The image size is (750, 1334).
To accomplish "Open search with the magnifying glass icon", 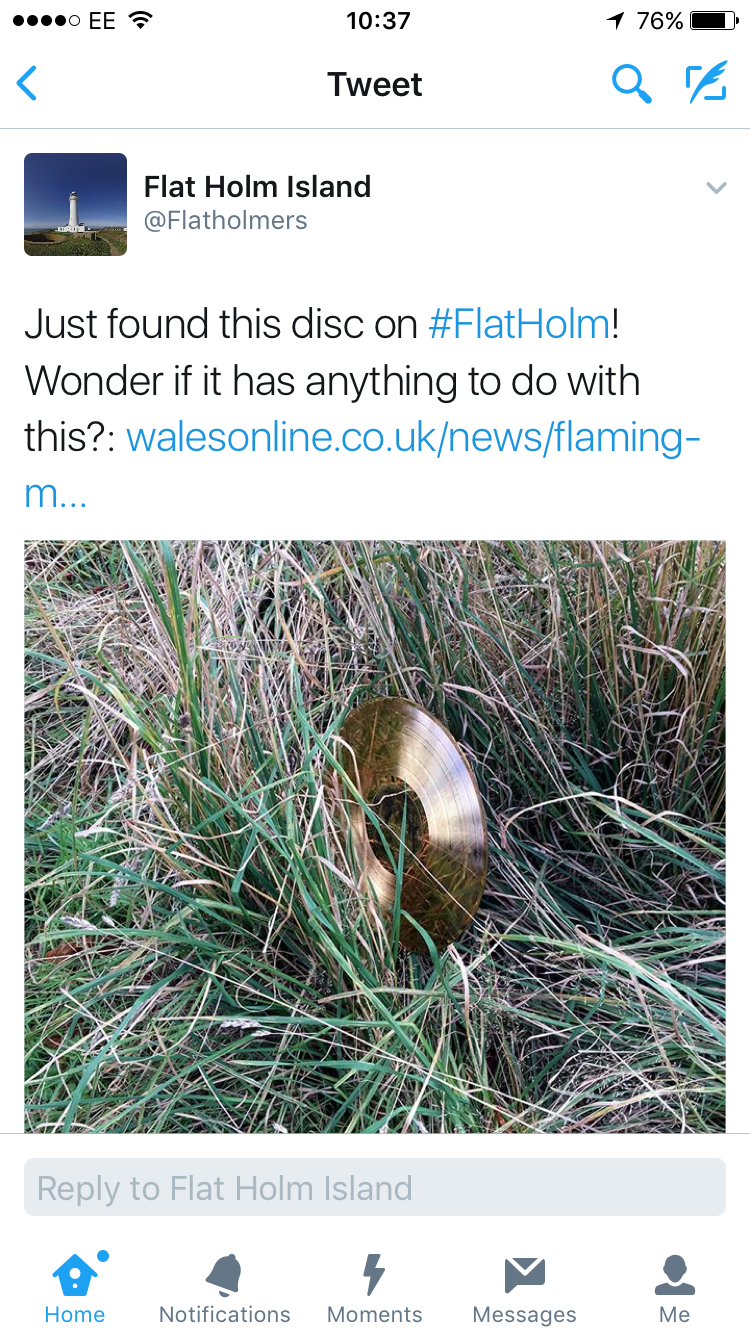I will (631, 84).
